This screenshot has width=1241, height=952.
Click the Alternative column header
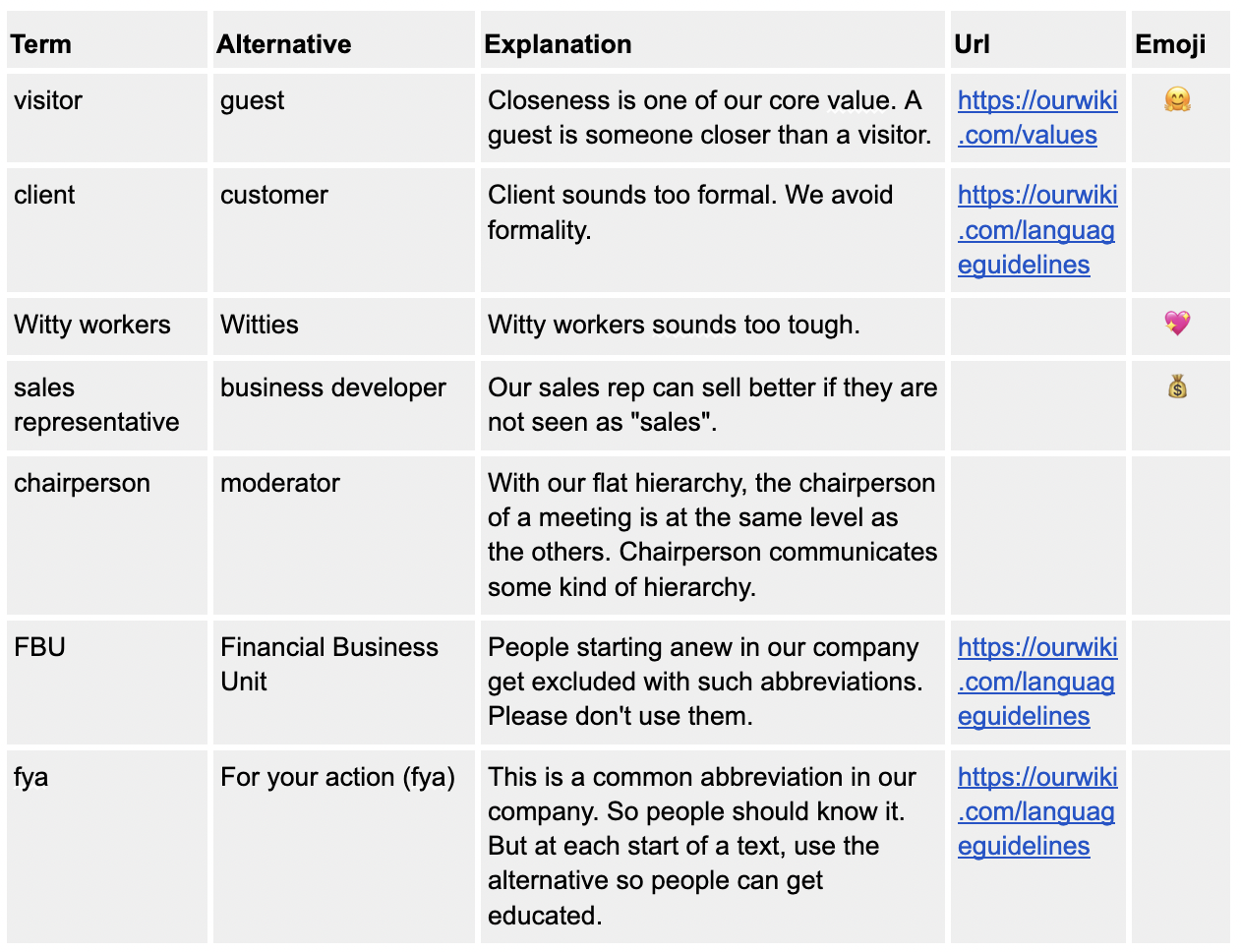coord(284,44)
